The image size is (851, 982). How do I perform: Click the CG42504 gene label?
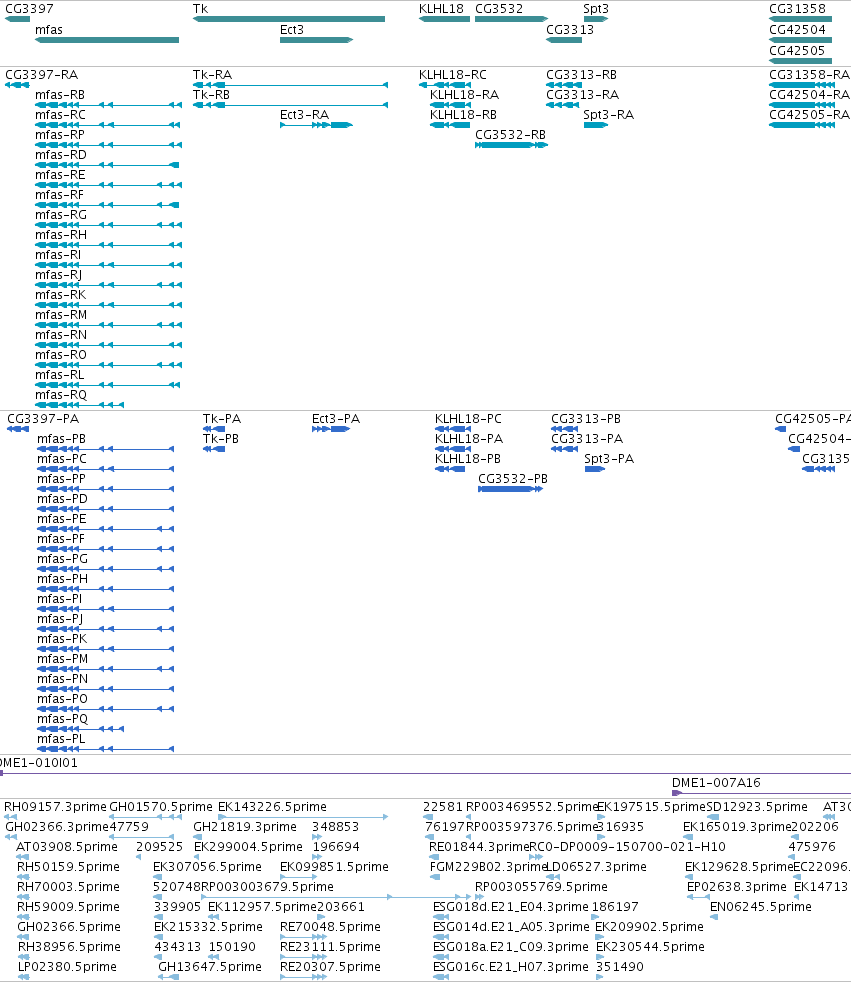click(797, 29)
